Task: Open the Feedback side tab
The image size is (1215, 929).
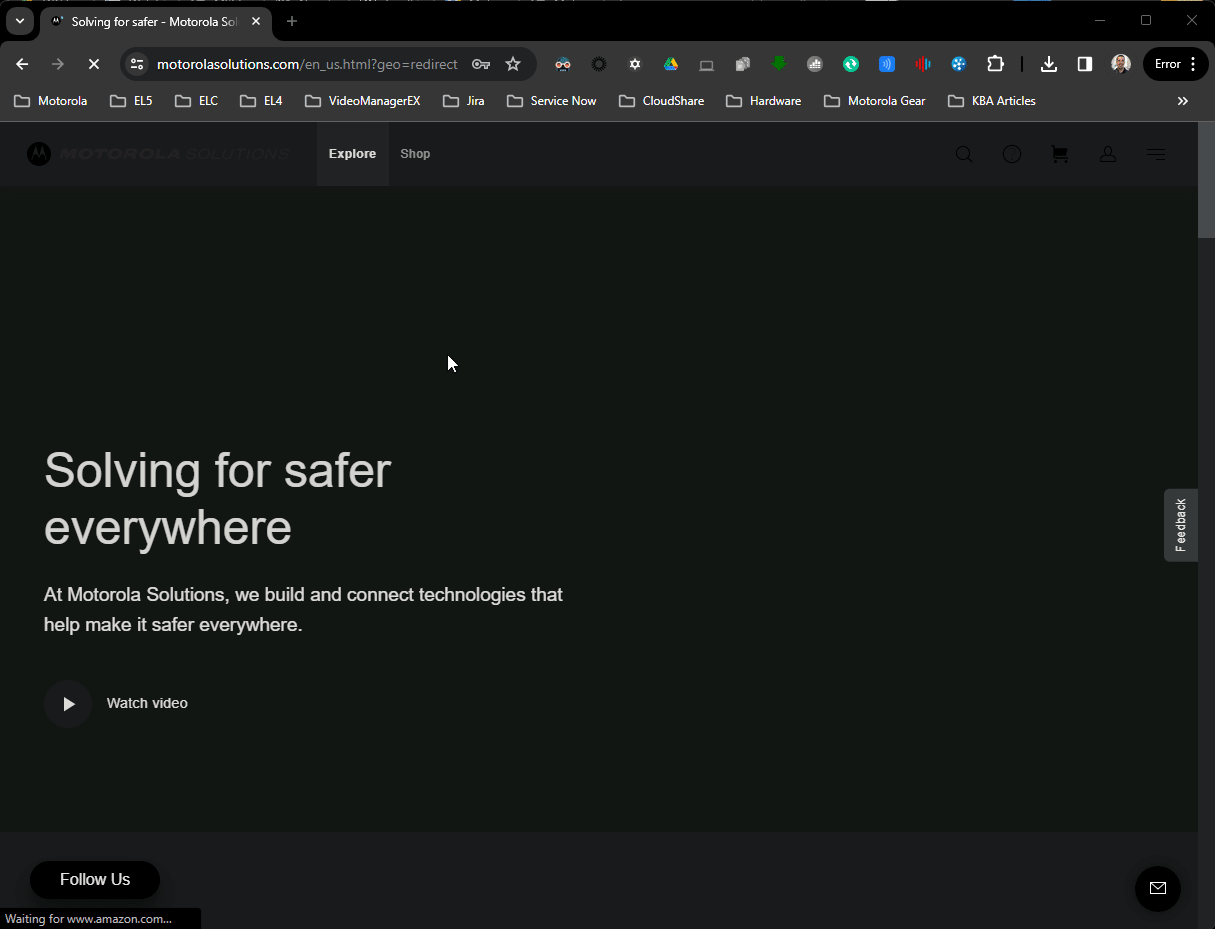Action: pos(1181,525)
